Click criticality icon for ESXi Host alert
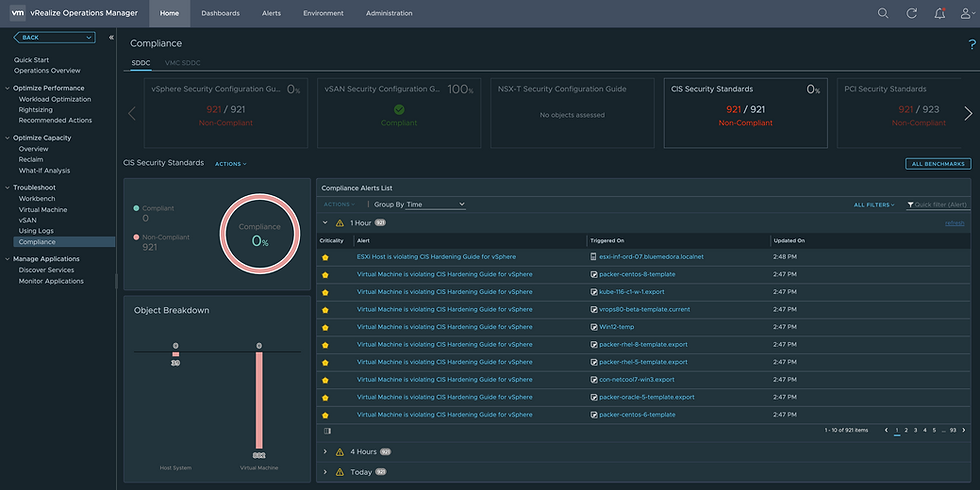The width and height of the screenshot is (980, 490). pyautogui.click(x=325, y=257)
